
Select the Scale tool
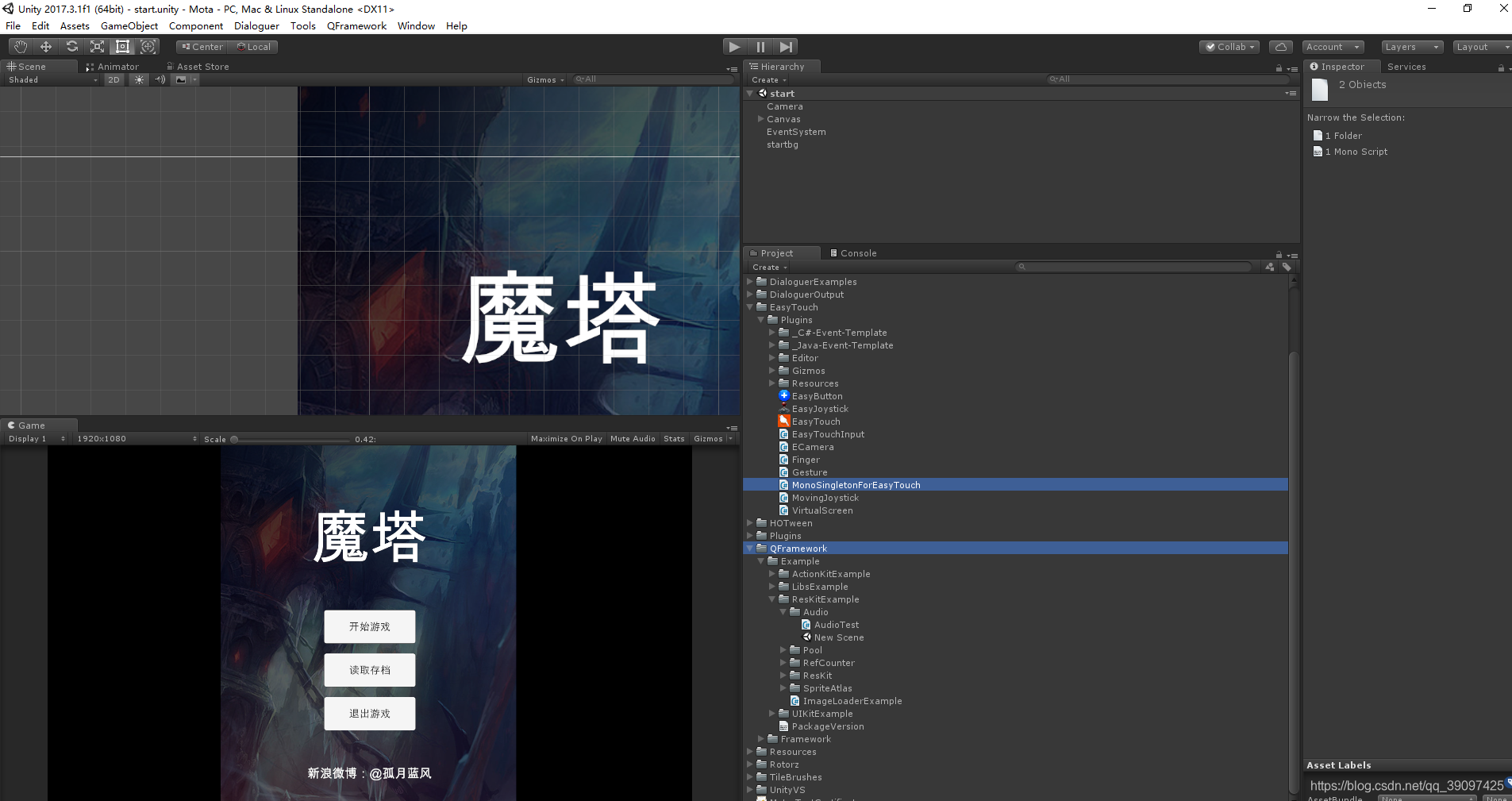[97, 46]
